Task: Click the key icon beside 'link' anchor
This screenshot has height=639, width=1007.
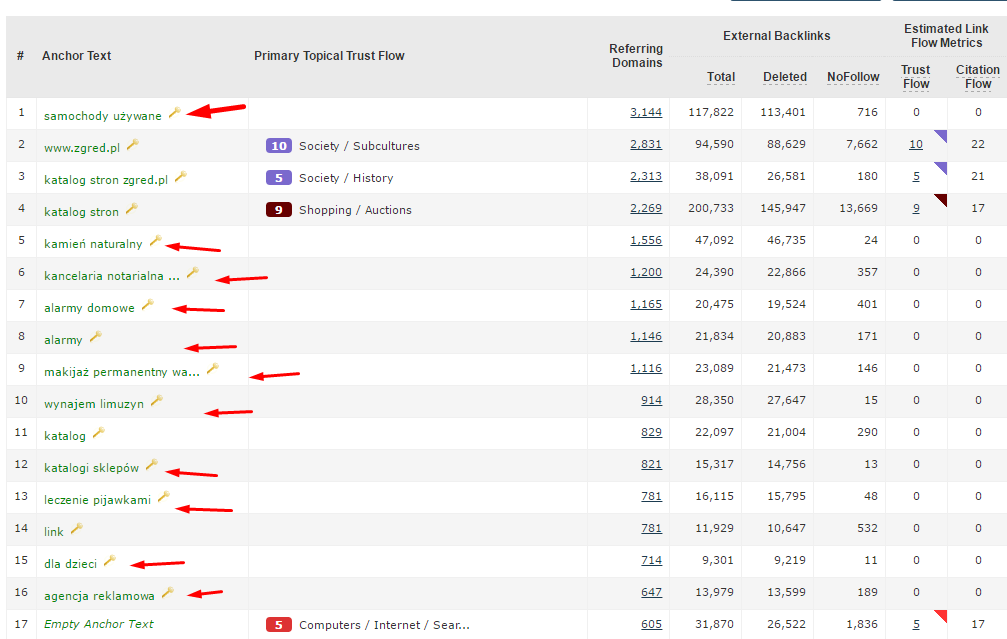Action: (76, 529)
